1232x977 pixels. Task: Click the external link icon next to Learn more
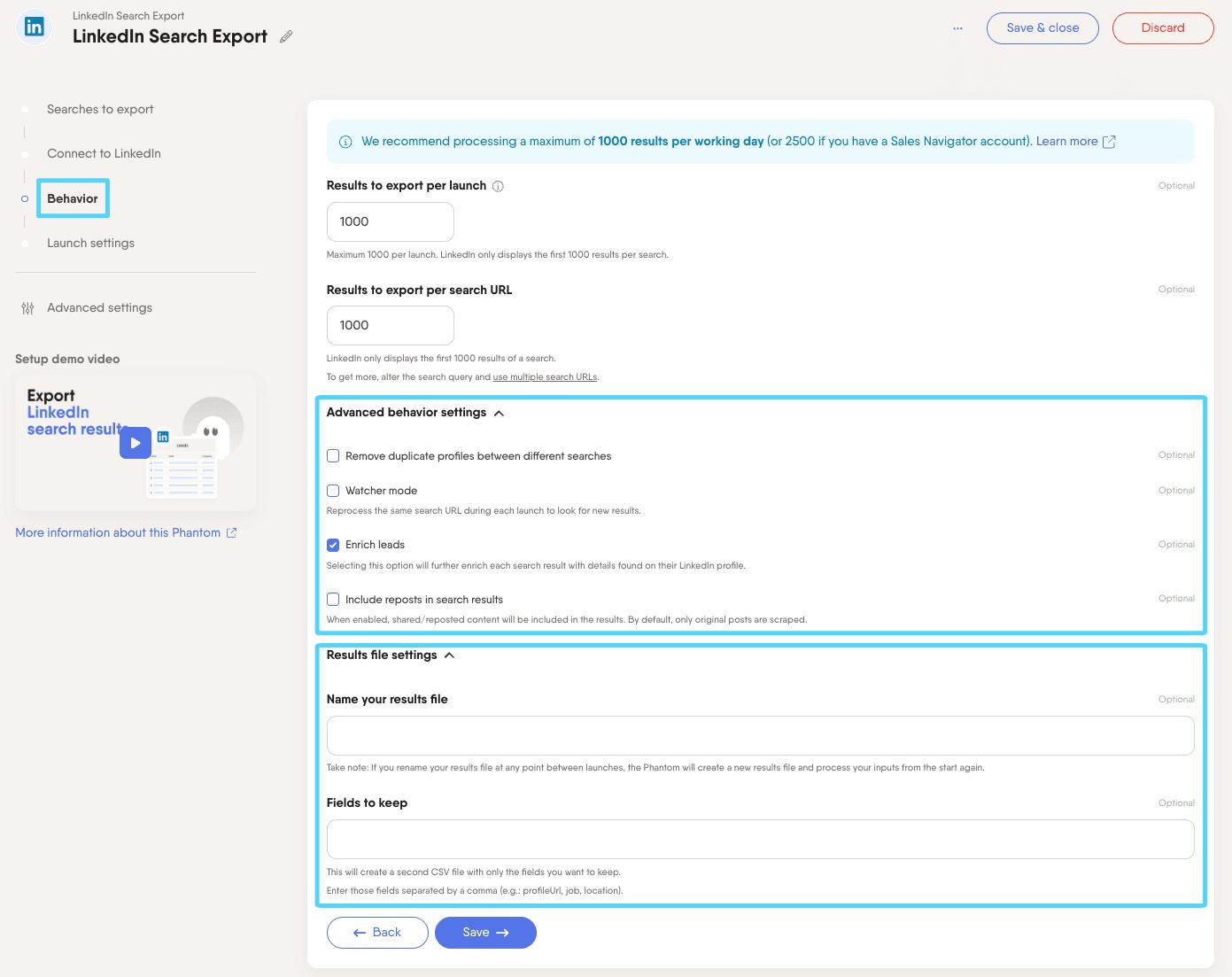pos(1109,142)
